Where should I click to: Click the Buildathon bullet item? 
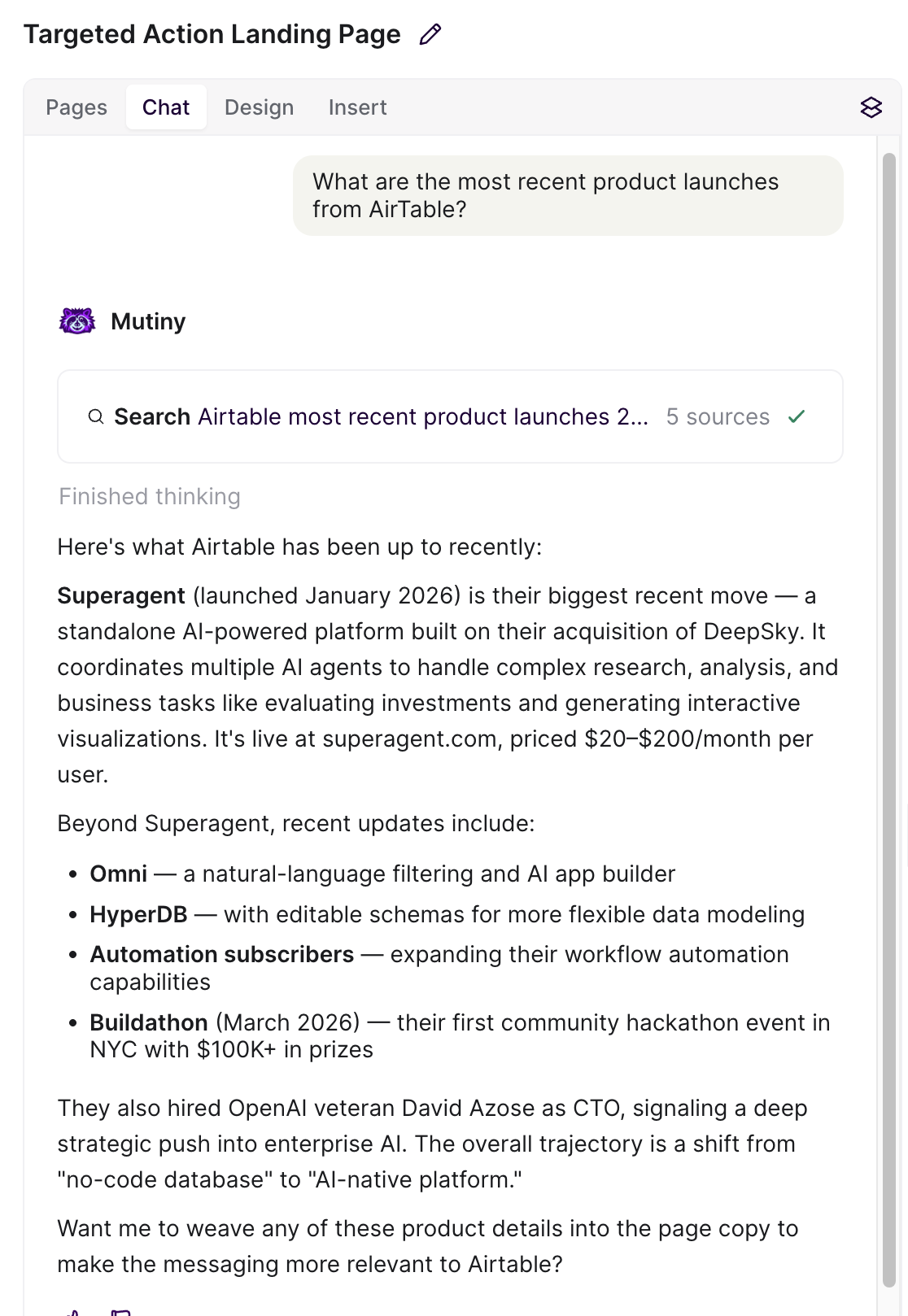click(460, 1035)
